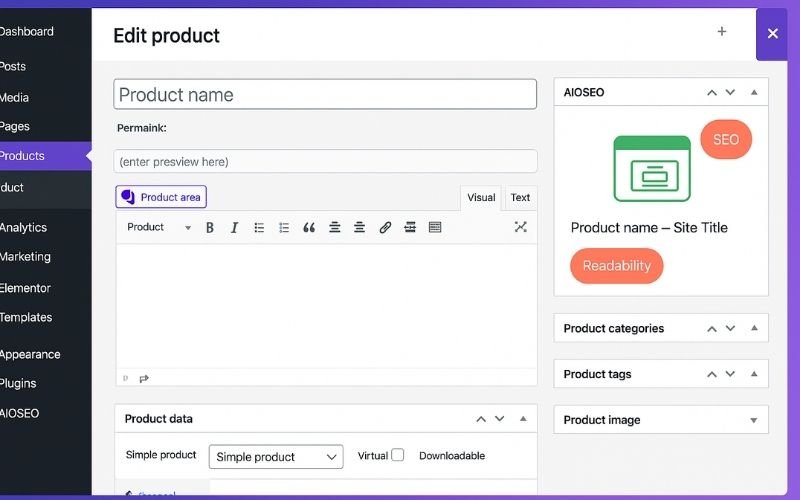Toggle the toolbar kitchen sink icon
Image resolution: width=800 pixels, height=500 pixels.
[x=435, y=228]
